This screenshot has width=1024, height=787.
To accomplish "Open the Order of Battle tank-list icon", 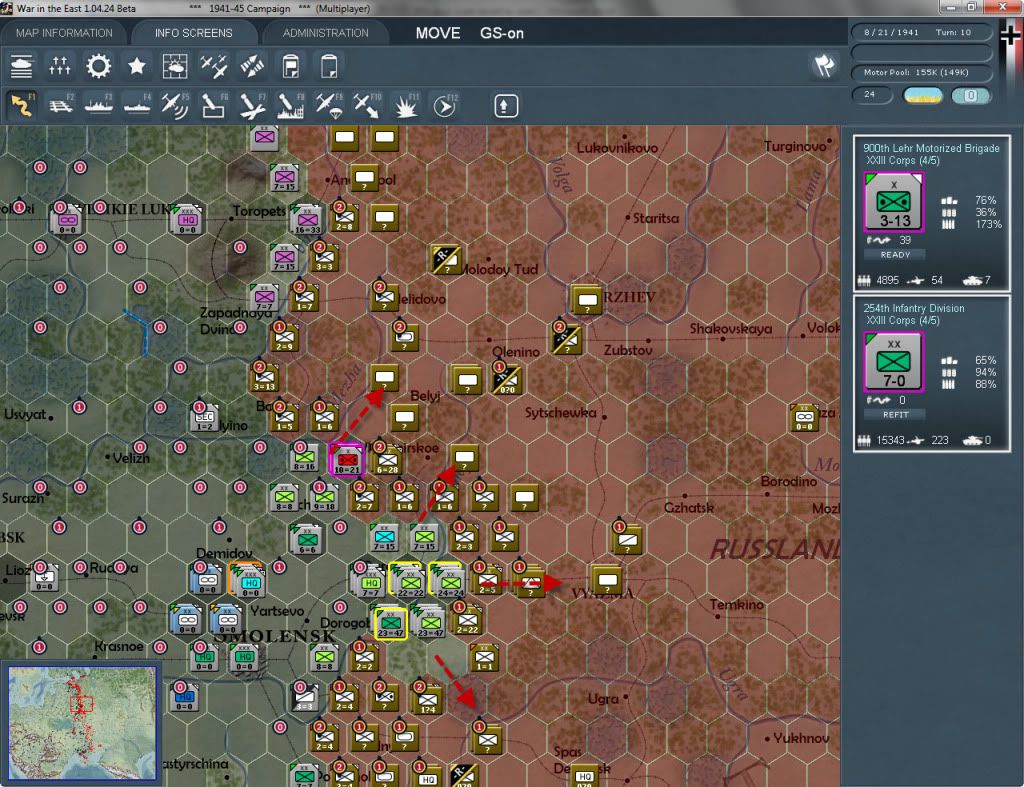I will tap(22, 66).
